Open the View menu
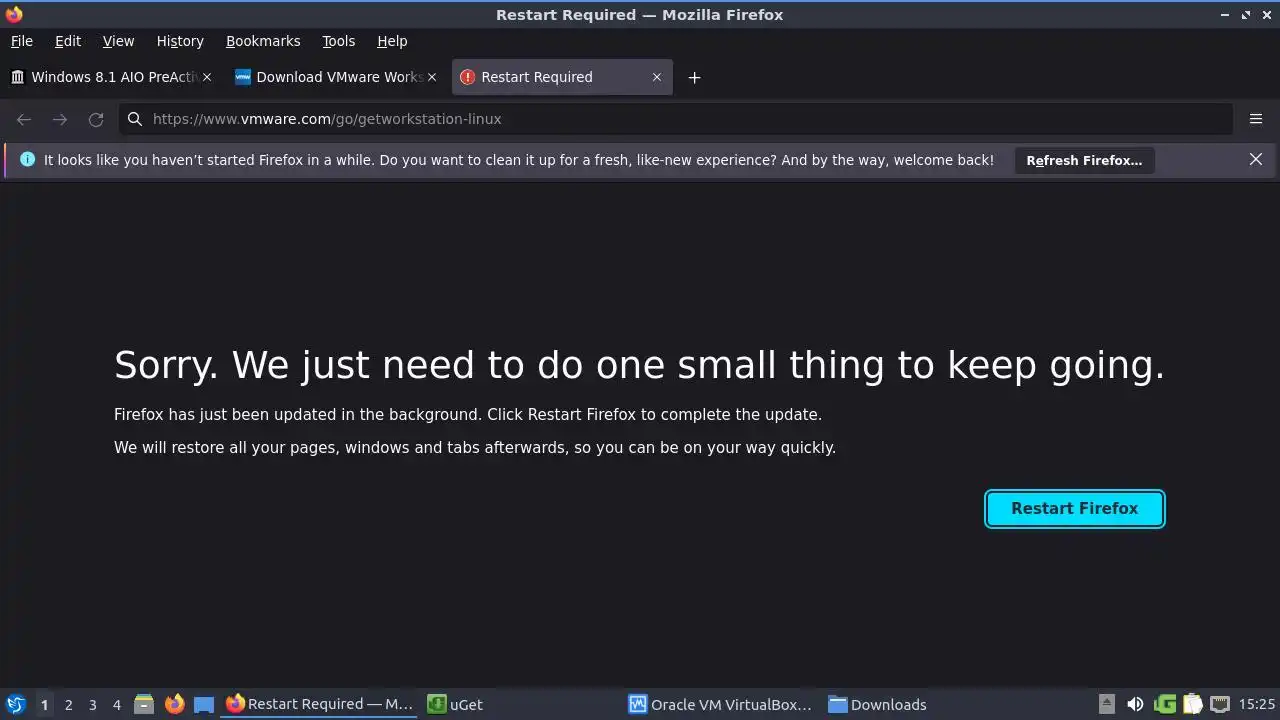The image size is (1280, 720). 118,41
